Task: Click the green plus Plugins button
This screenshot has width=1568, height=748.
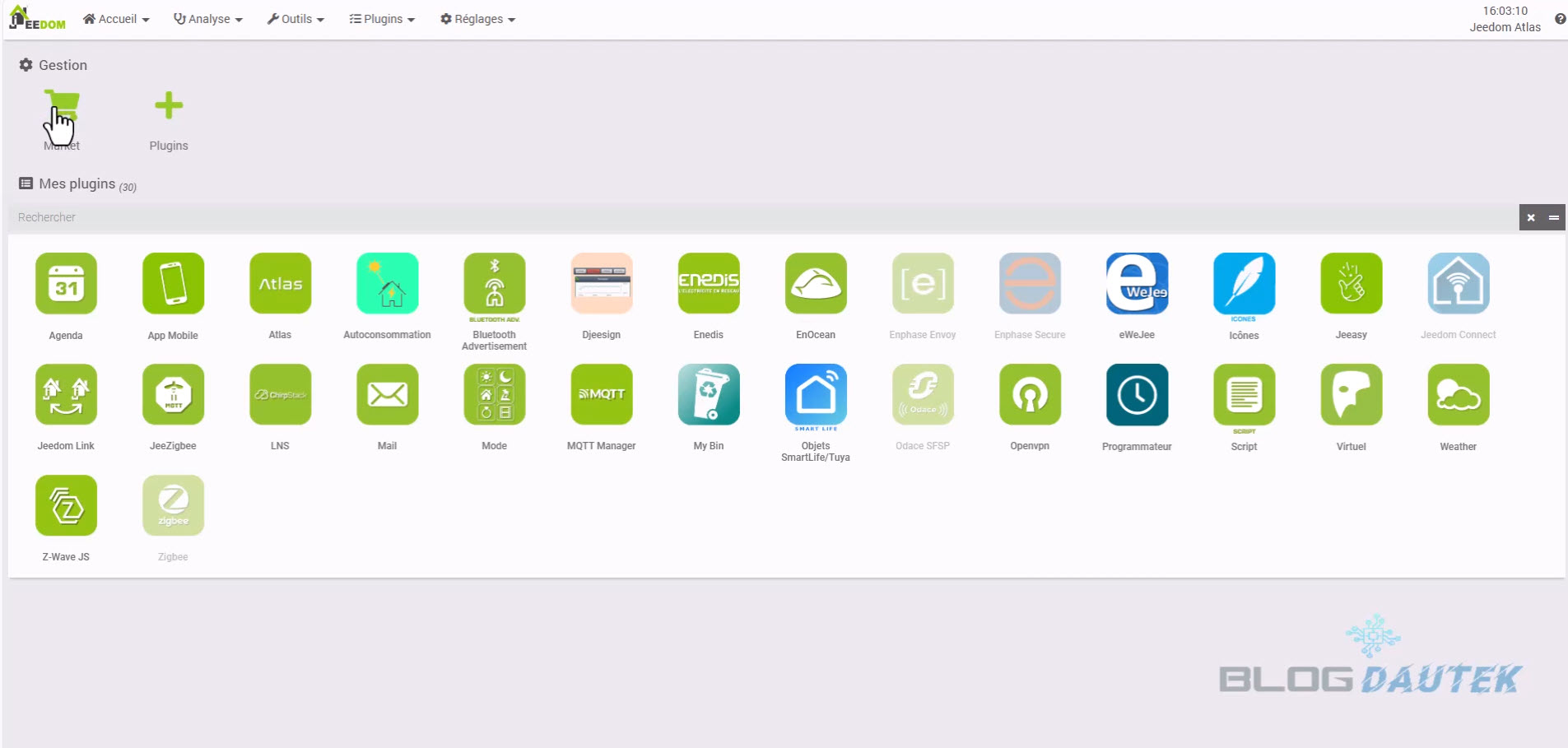Action: pos(169,106)
